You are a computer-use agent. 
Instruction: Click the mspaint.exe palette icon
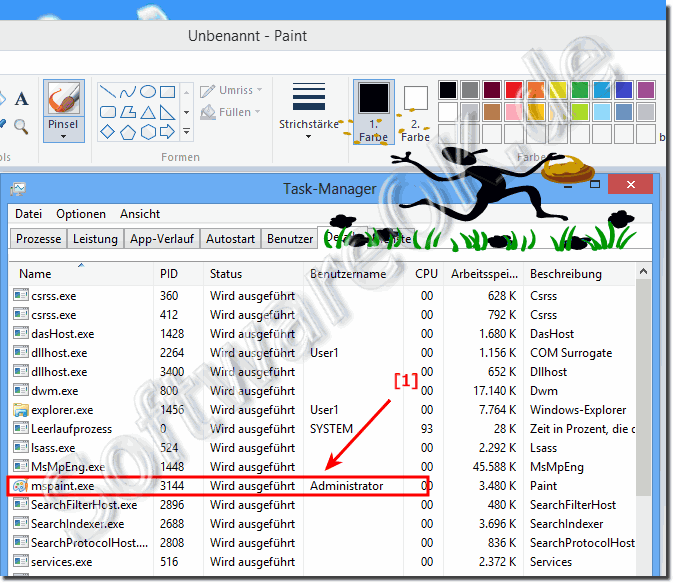pyautogui.click(x=20, y=486)
